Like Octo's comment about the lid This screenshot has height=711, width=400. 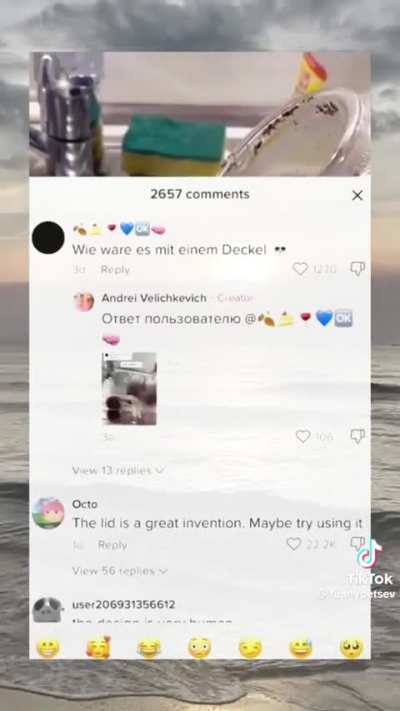point(294,544)
